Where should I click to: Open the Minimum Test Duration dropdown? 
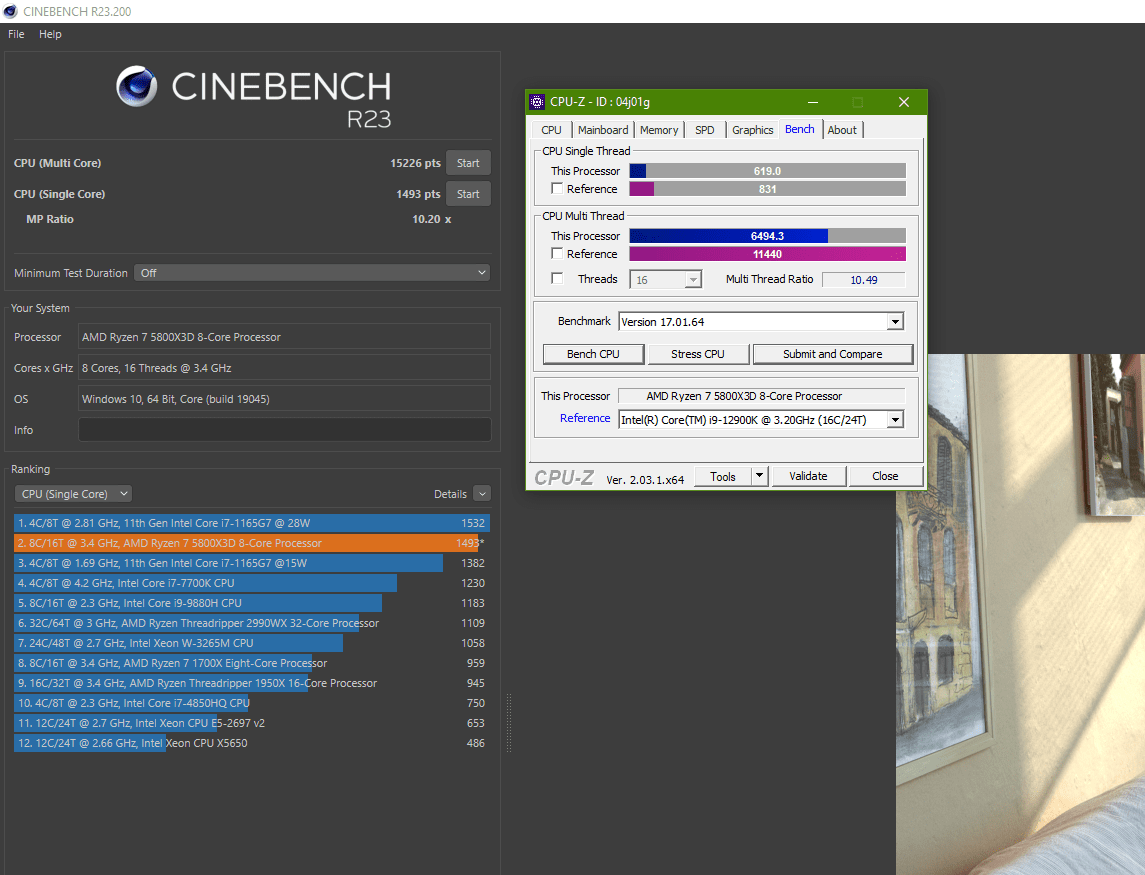312,272
